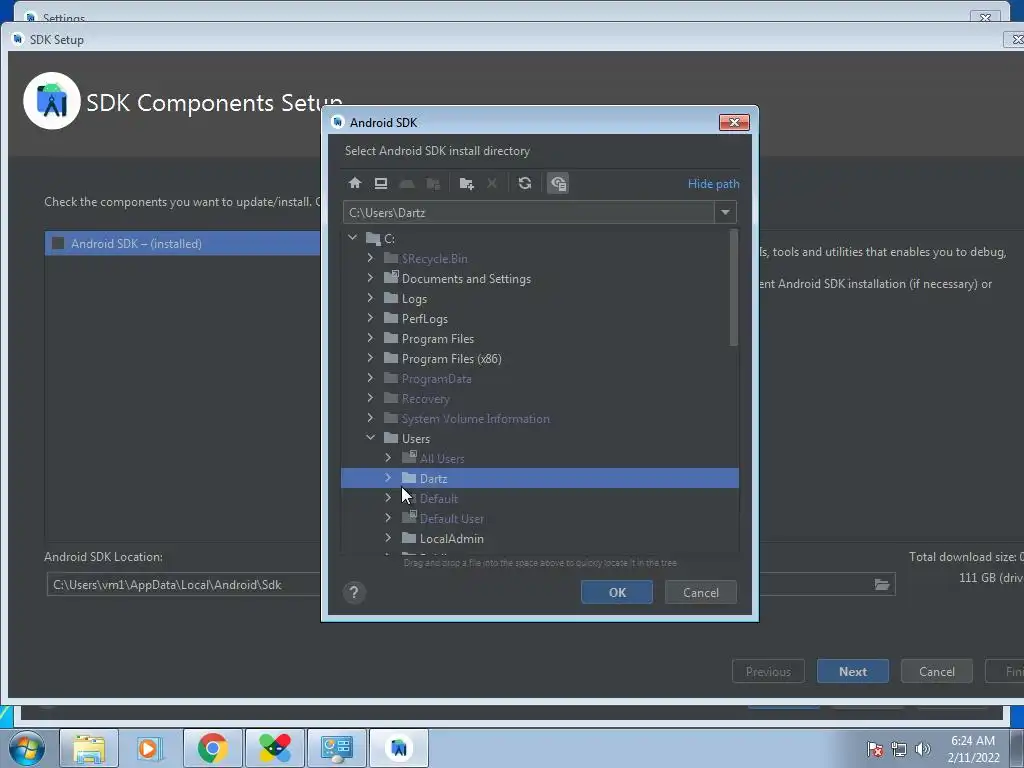This screenshot has width=1024, height=768.
Task: Cancel the SDK Setup wizard
Action: point(936,671)
